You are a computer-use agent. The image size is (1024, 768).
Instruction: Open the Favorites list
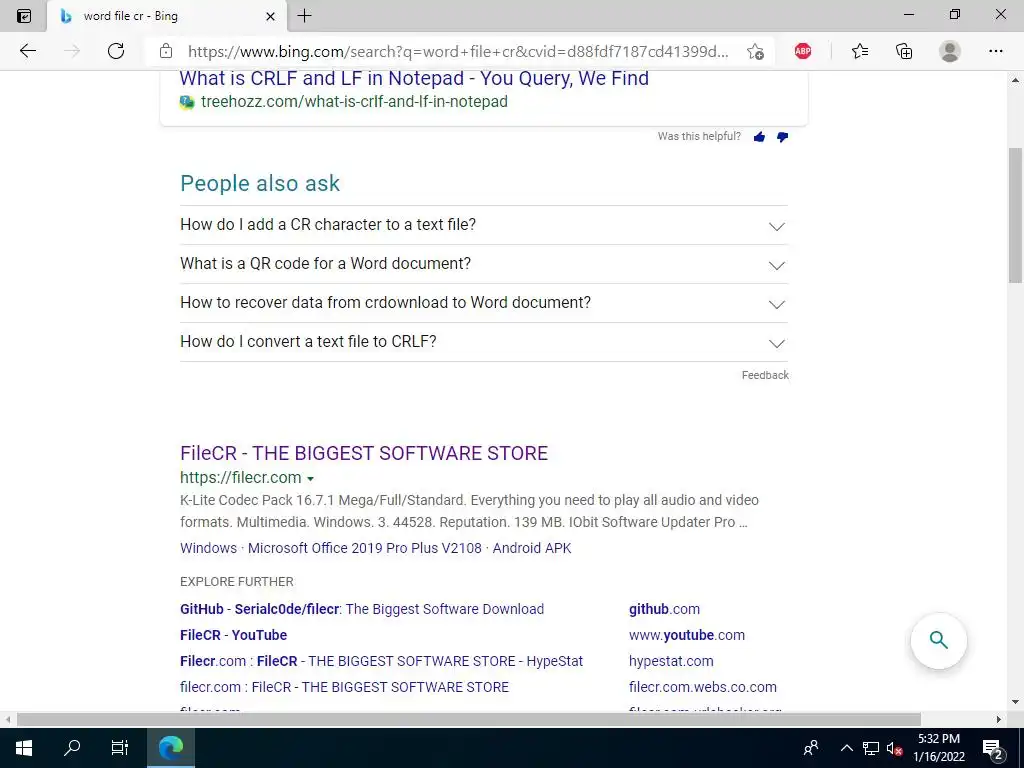click(x=860, y=51)
